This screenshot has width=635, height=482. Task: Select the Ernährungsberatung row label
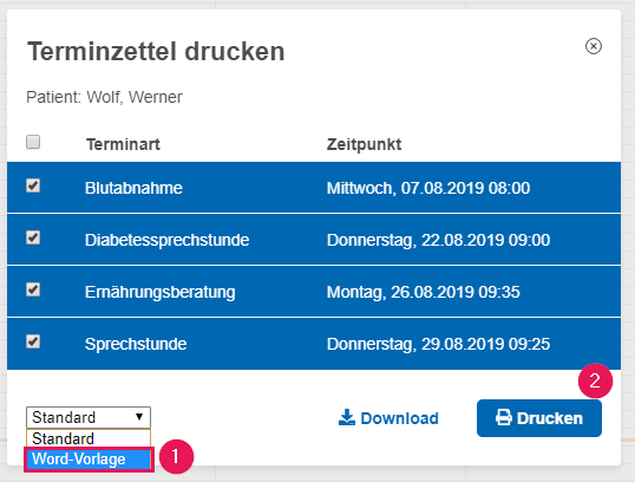pyautogui.click(x=160, y=292)
